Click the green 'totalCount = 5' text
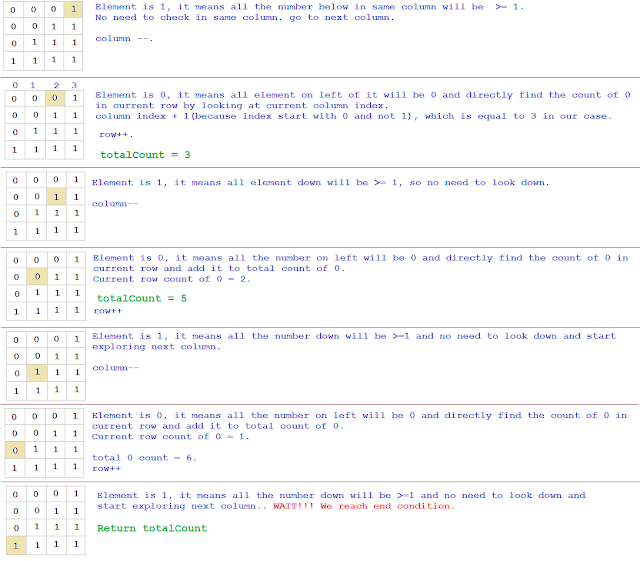Viewport: 640px width, 561px height. [142, 298]
